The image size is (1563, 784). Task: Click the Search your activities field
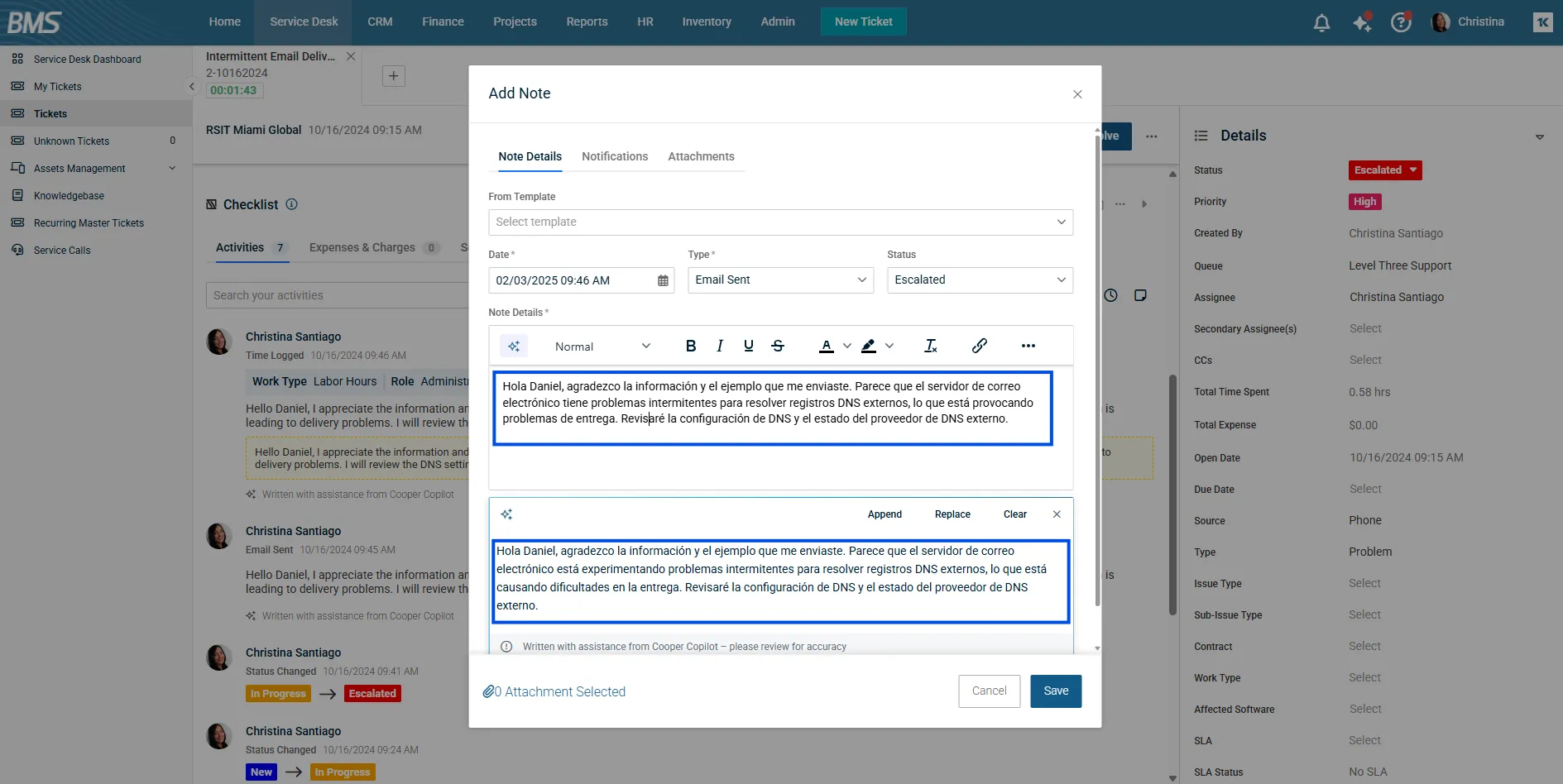(x=335, y=295)
